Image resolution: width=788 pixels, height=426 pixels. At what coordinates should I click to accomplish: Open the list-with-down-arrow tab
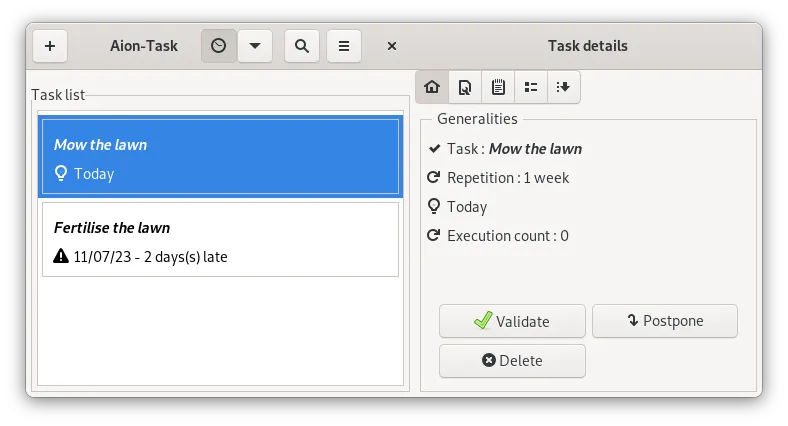563,87
